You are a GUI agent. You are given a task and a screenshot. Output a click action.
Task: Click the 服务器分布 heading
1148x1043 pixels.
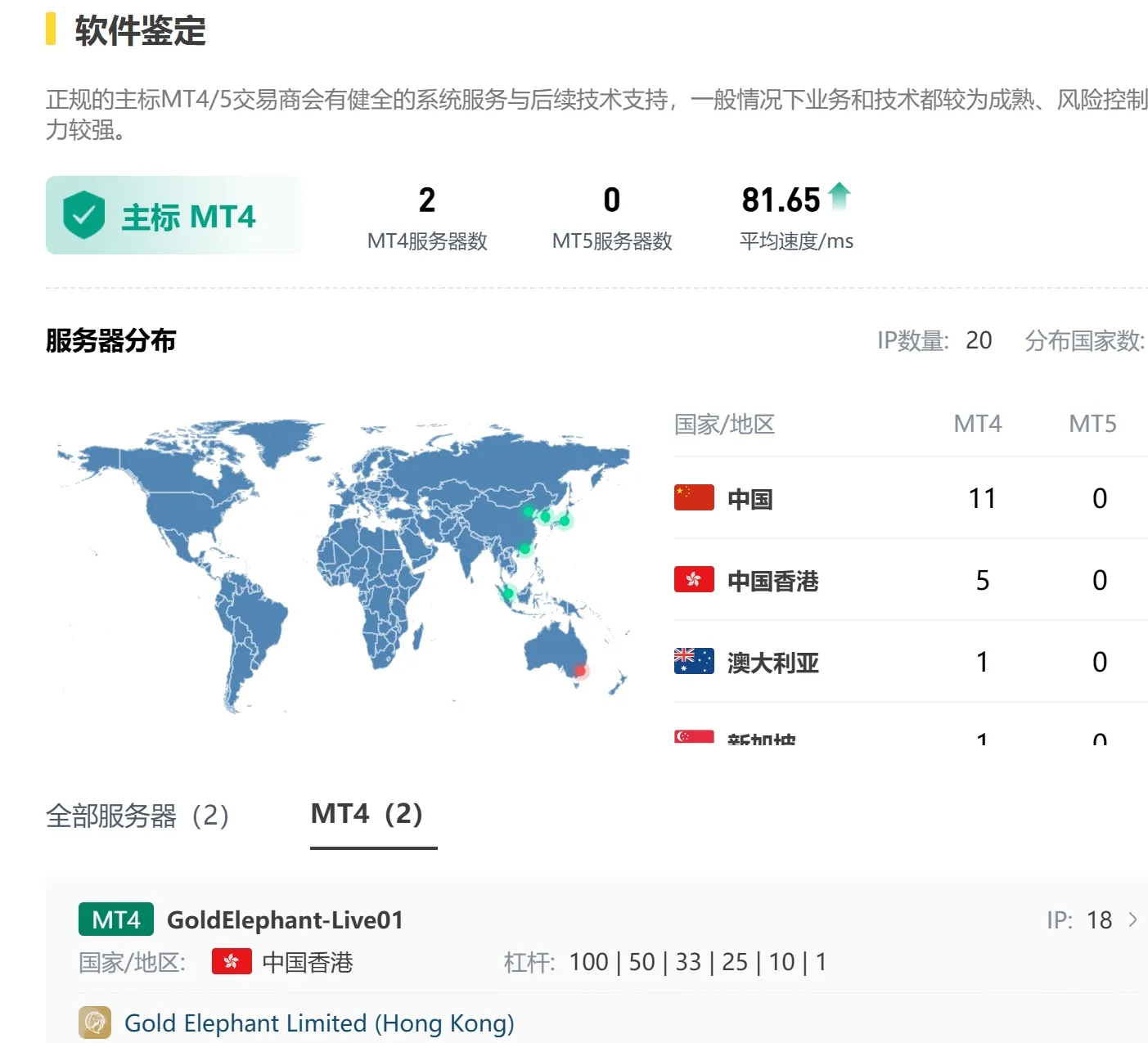coord(110,339)
